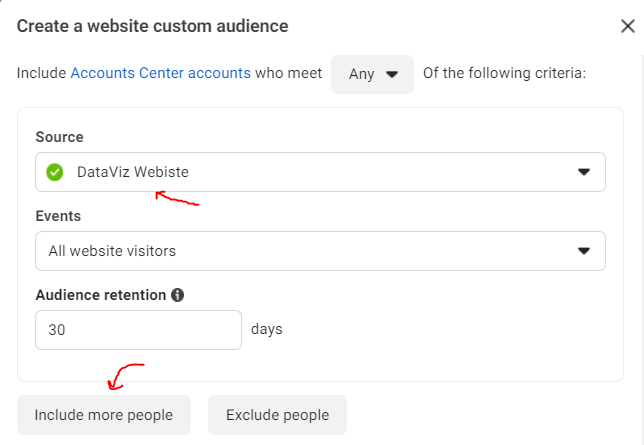
Task: Show the Audience retention info tooltip
Action: (178, 296)
